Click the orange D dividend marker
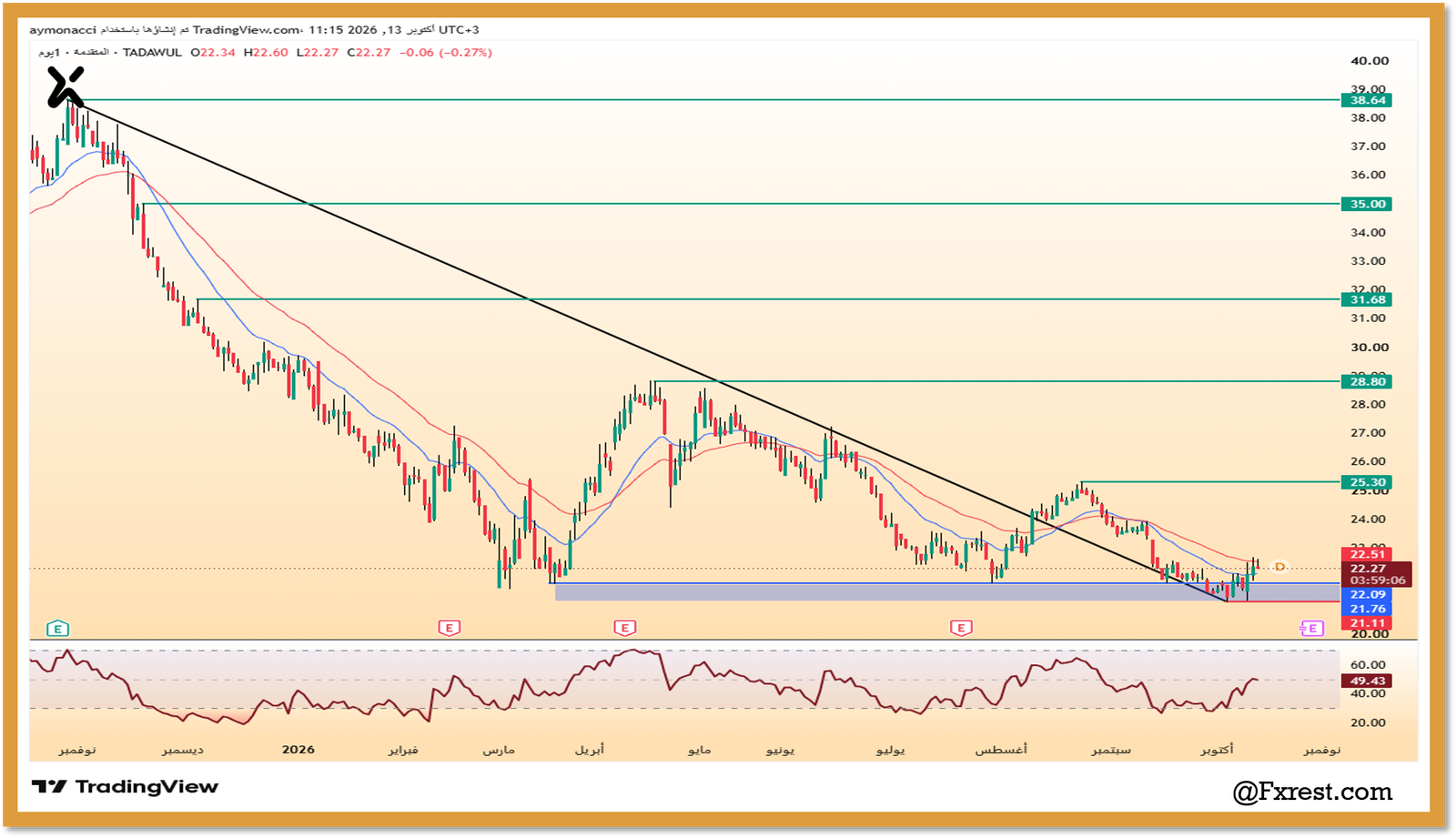The width and height of the screenshot is (1456, 838). pyautogui.click(x=1279, y=567)
